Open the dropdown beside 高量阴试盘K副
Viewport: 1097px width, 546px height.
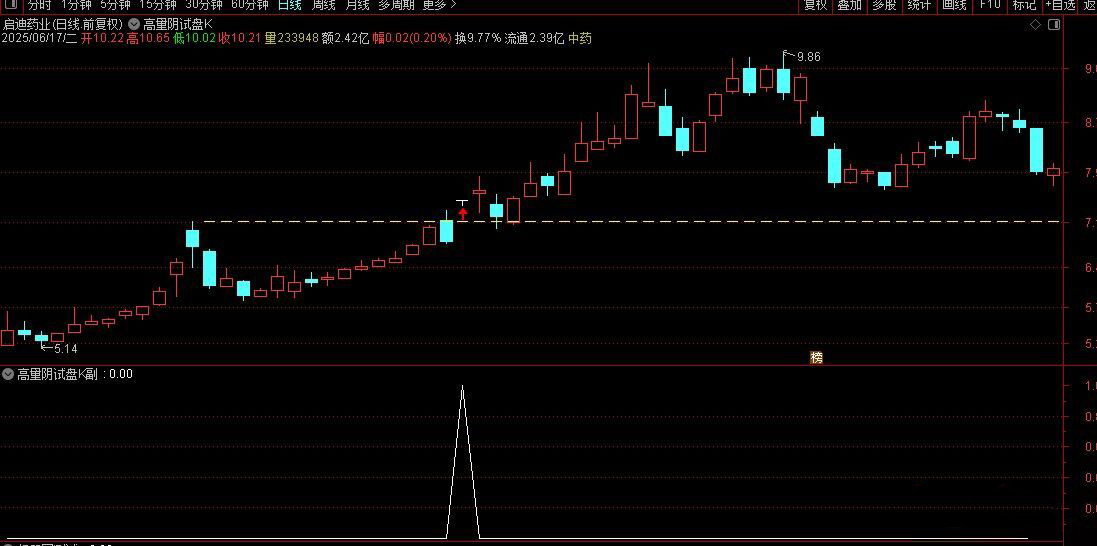pos(8,374)
